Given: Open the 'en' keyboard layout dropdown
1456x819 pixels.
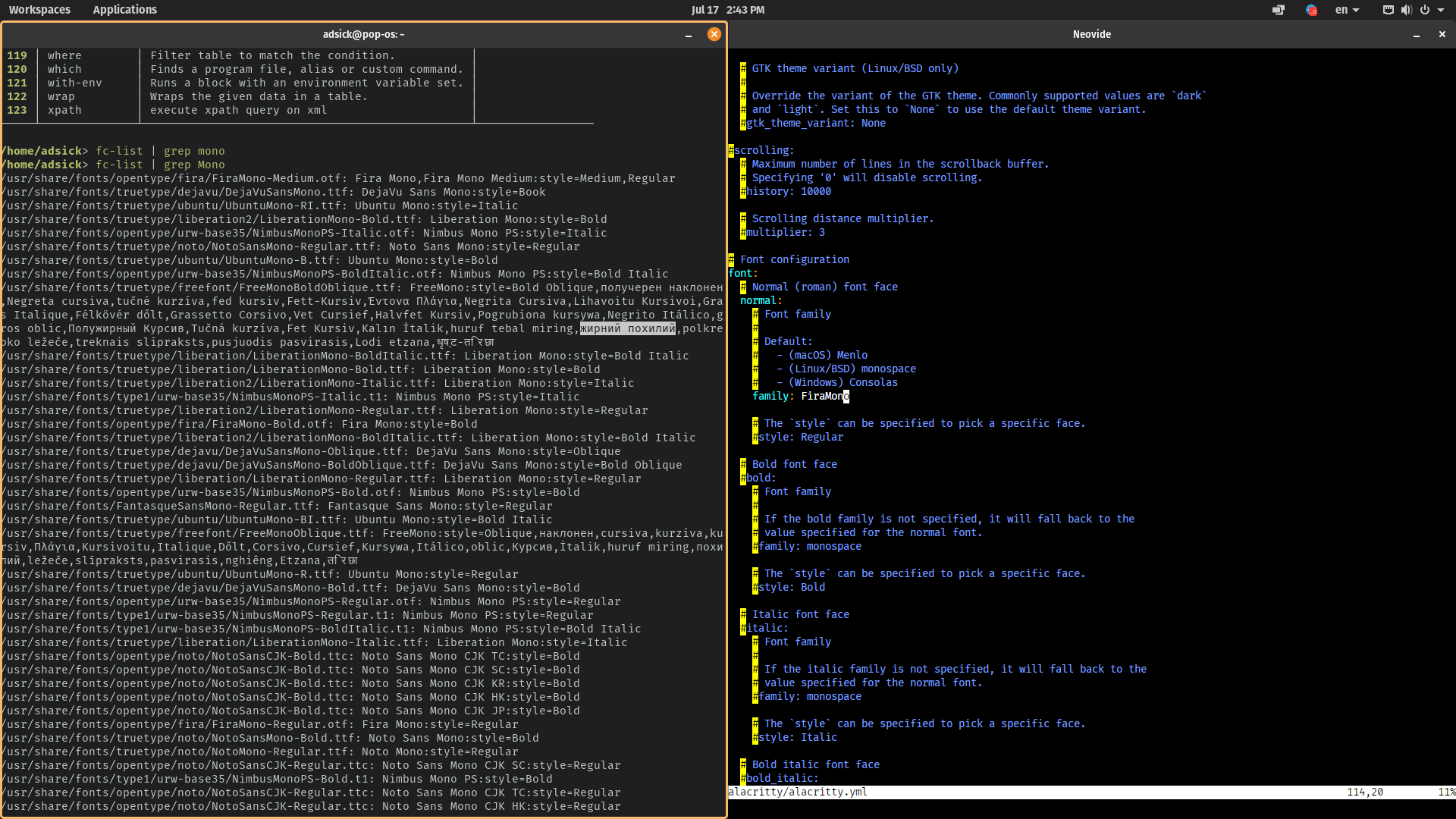Looking at the screenshot, I should (1348, 10).
